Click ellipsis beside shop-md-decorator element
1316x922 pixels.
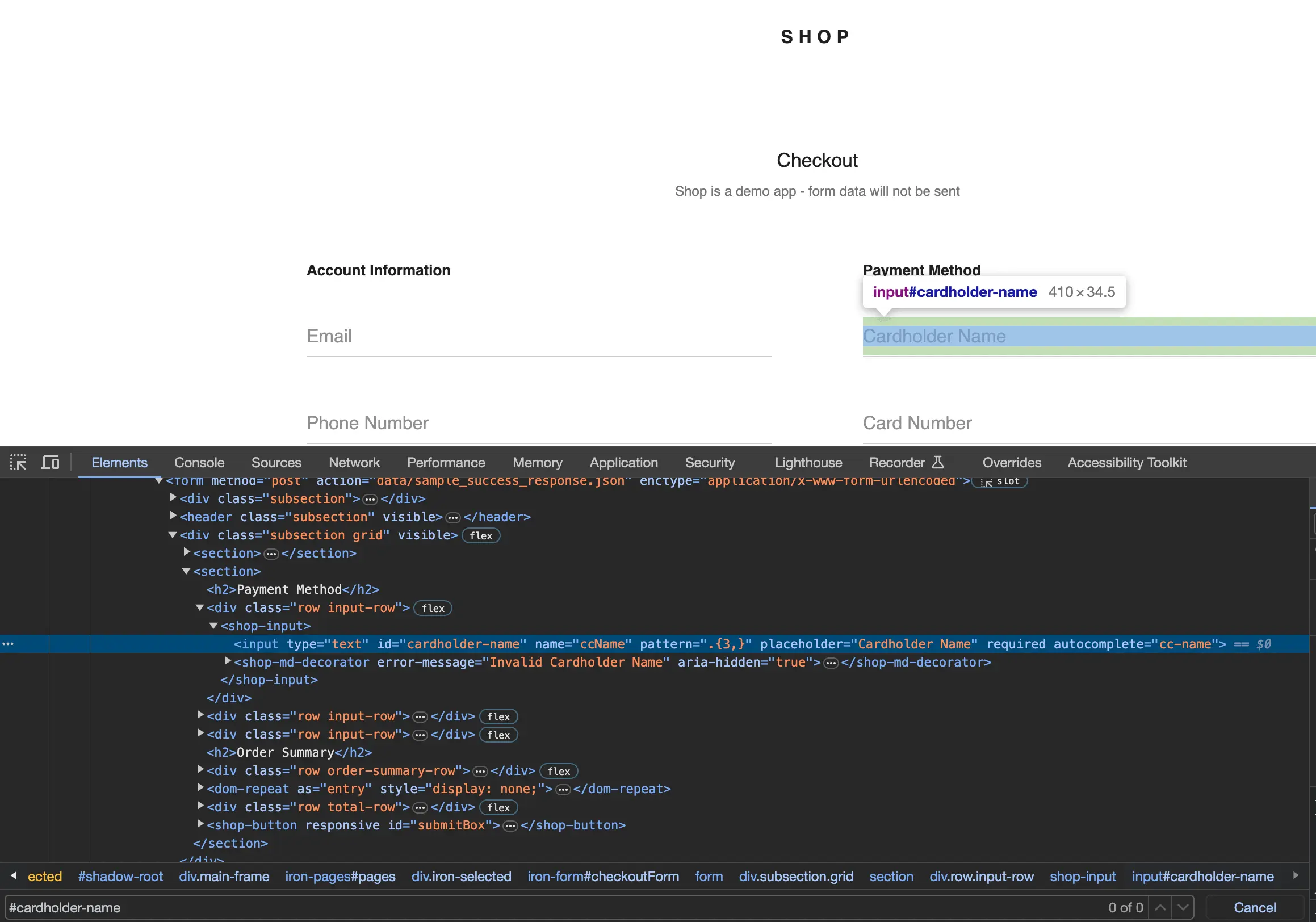[831, 663]
